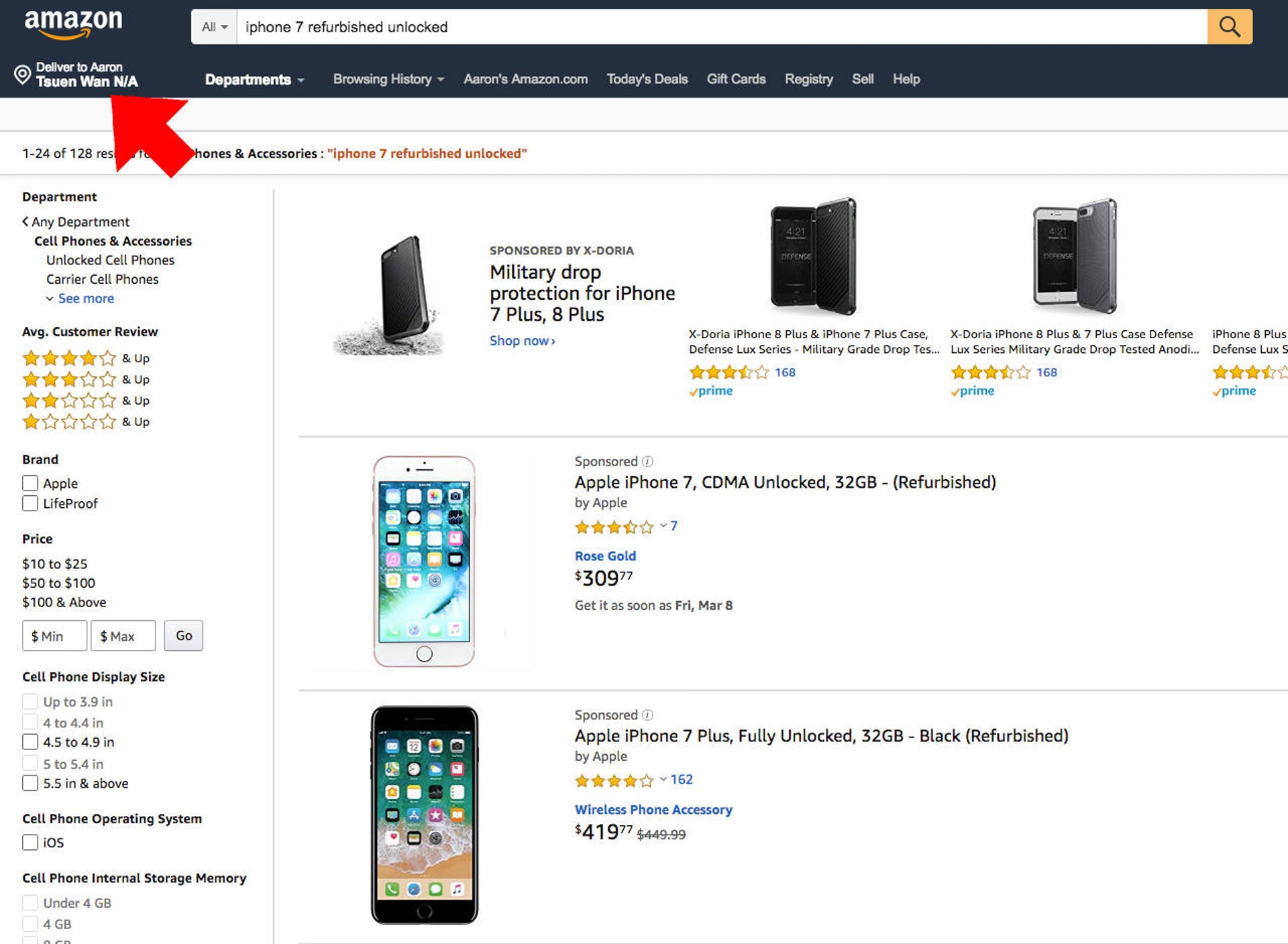This screenshot has height=944, width=1288.
Task: Open the Shop now link in X-Doria ad
Action: (522, 341)
